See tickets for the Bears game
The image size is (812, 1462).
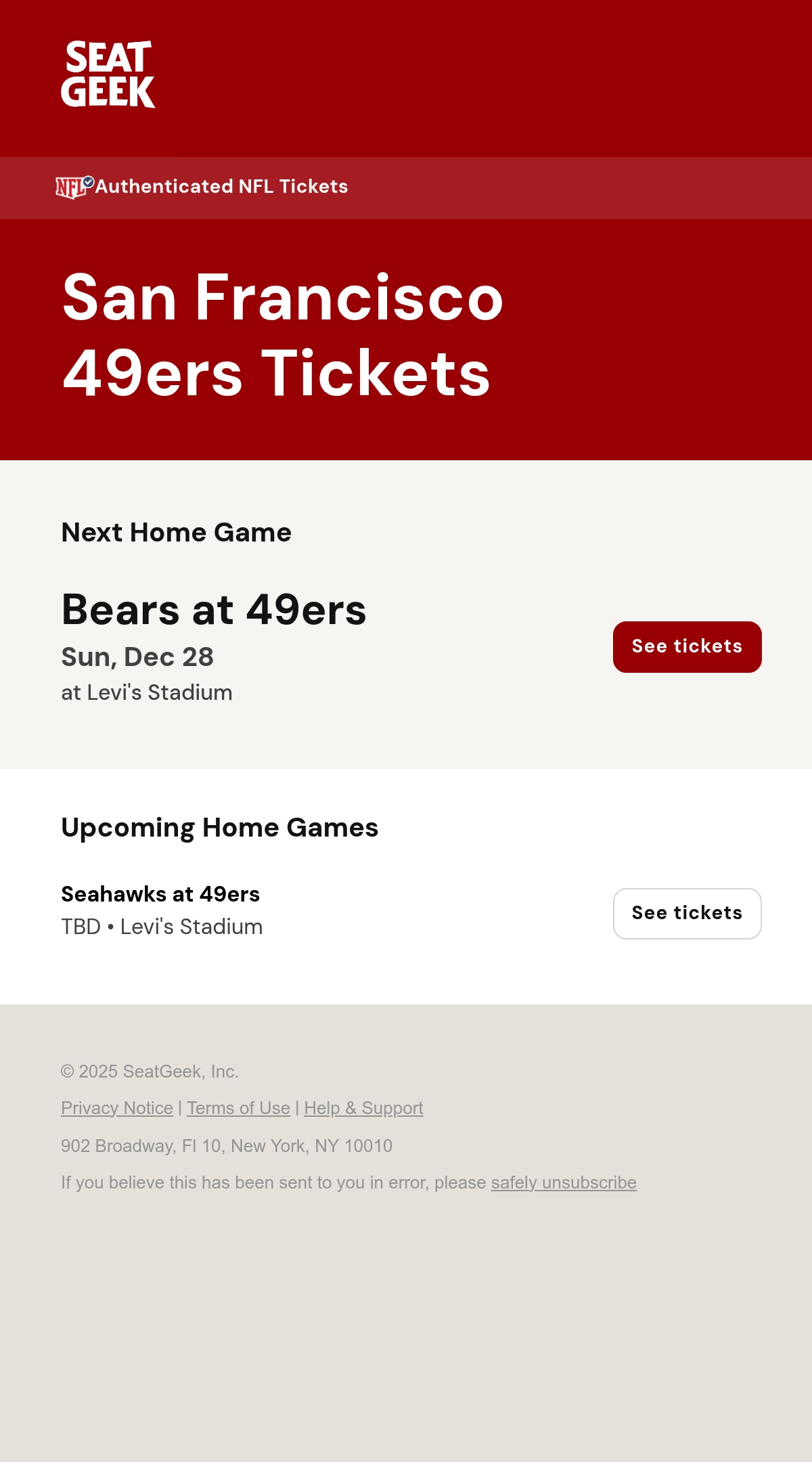coord(687,647)
